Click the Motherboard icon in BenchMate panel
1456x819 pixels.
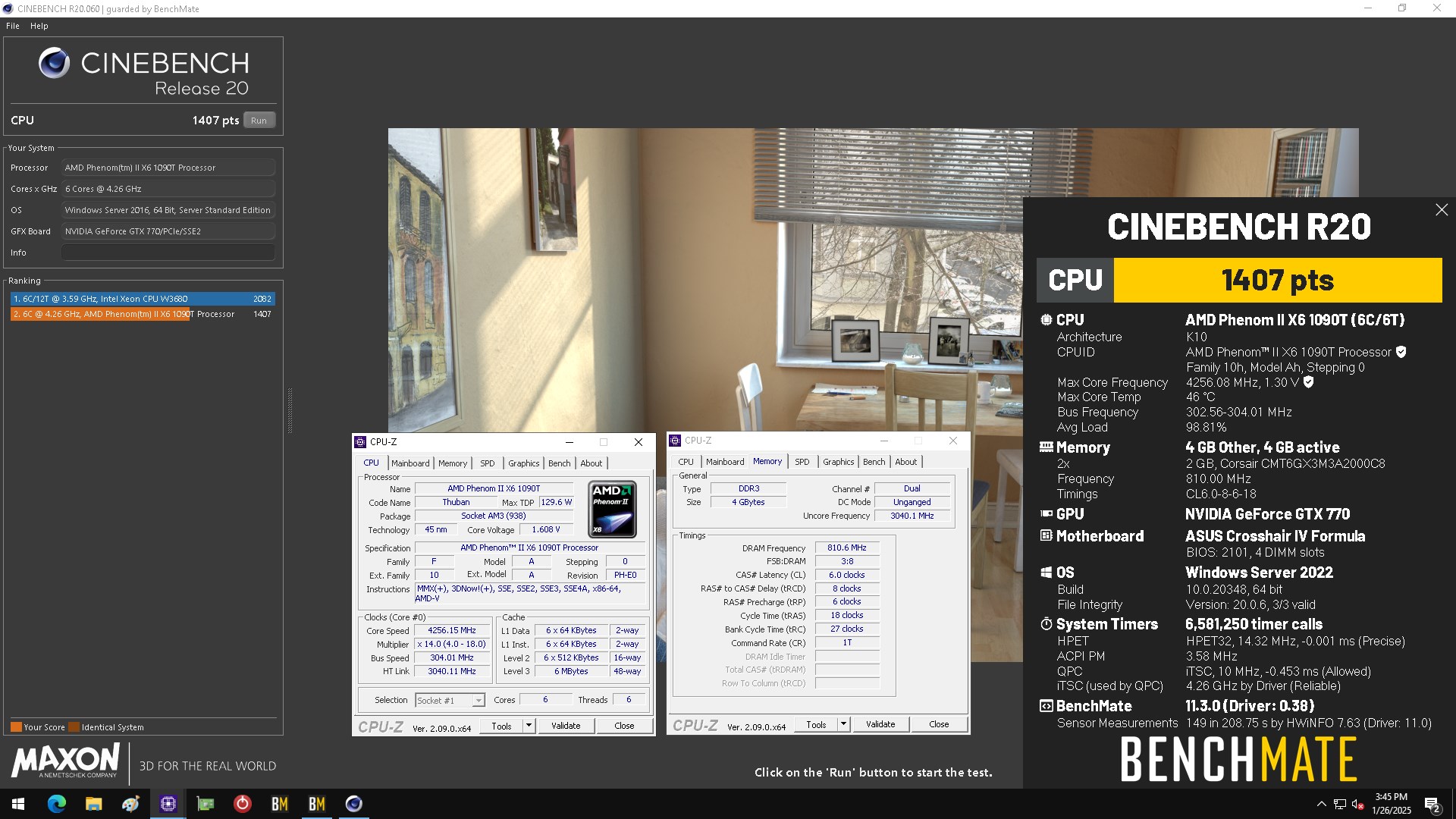coord(1046,535)
